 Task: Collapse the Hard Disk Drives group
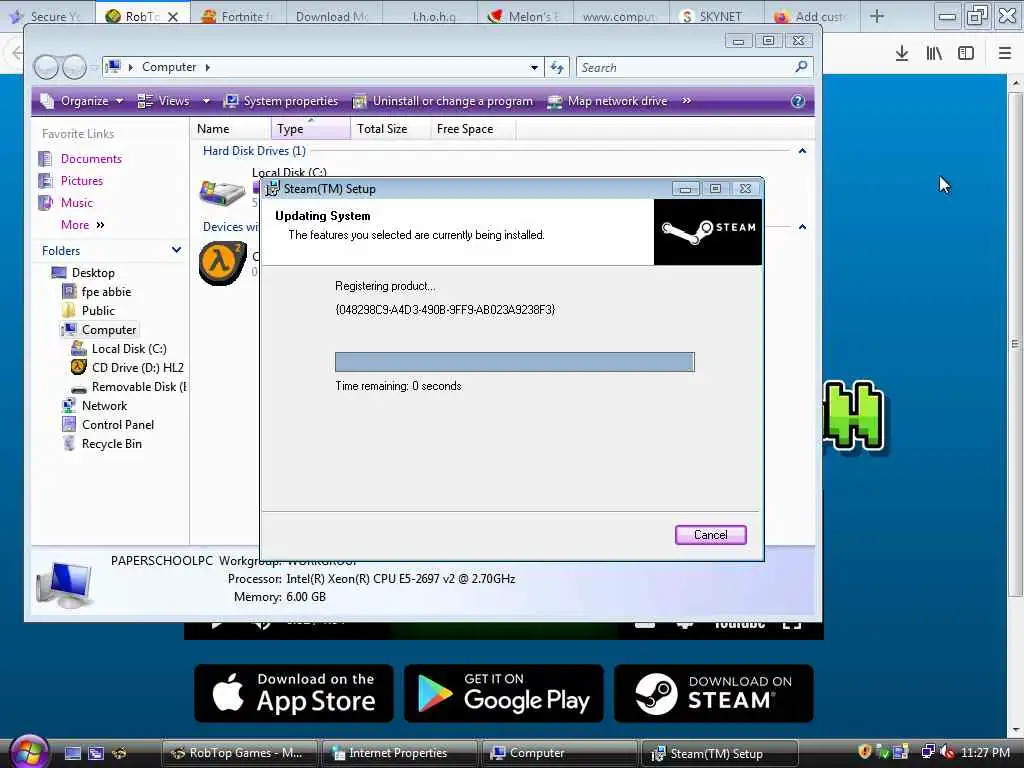point(802,151)
